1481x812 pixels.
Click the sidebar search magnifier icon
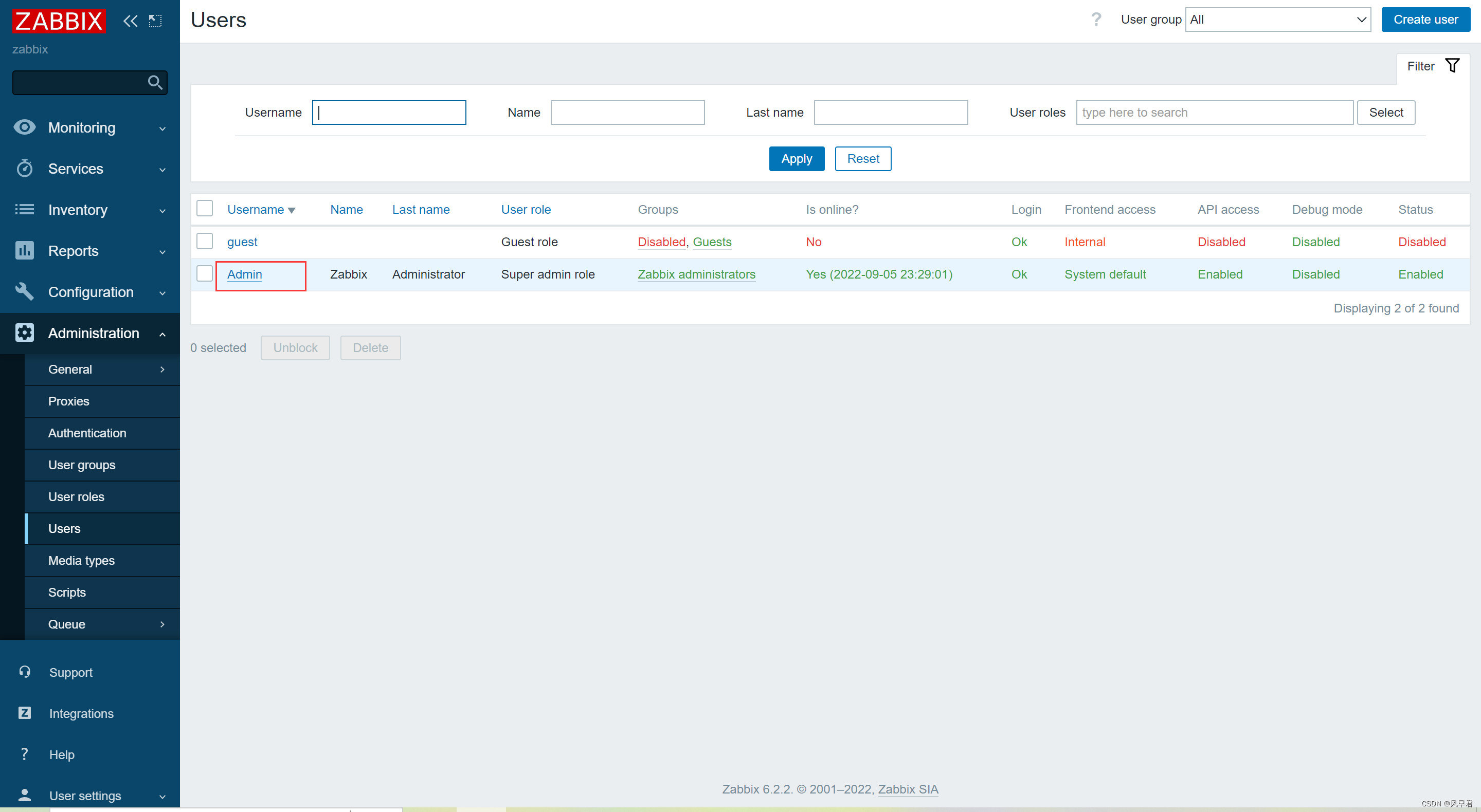pyautogui.click(x=155, y=83)
